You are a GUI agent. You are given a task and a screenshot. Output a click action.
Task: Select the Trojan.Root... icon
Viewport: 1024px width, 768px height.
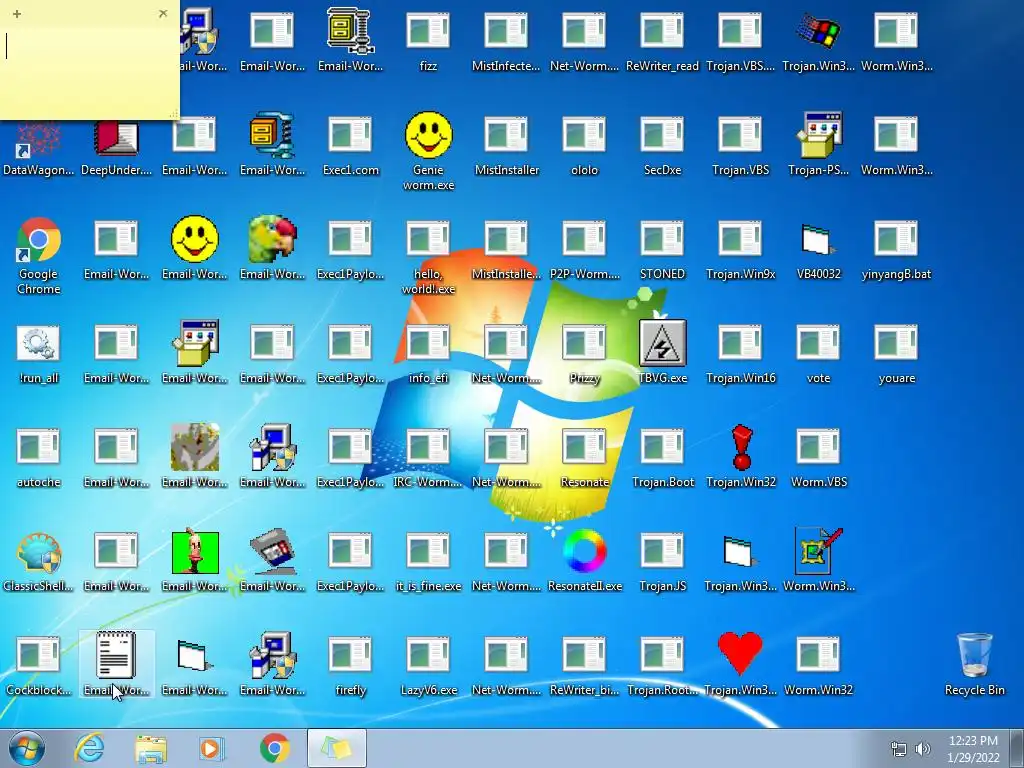(662, 654)
